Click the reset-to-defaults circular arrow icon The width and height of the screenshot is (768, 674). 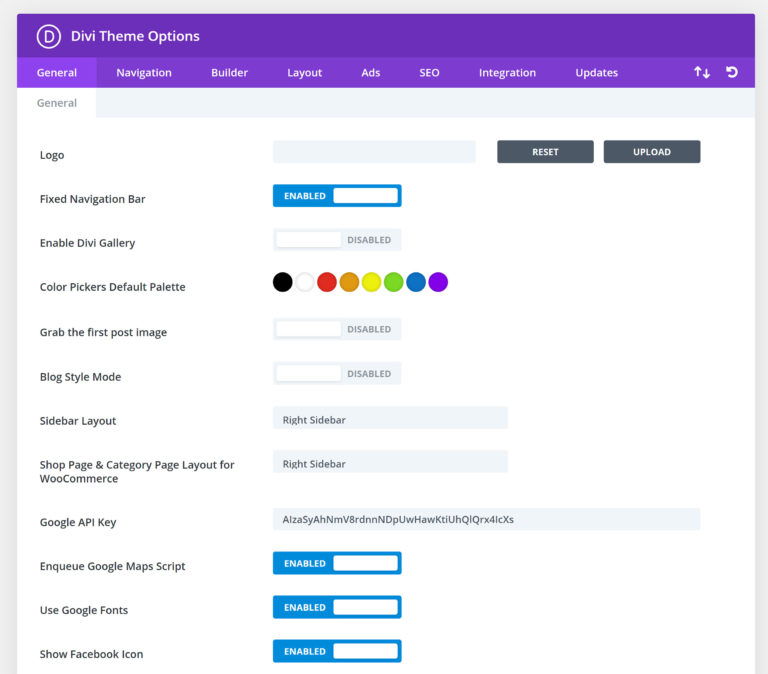click(732, 72)
